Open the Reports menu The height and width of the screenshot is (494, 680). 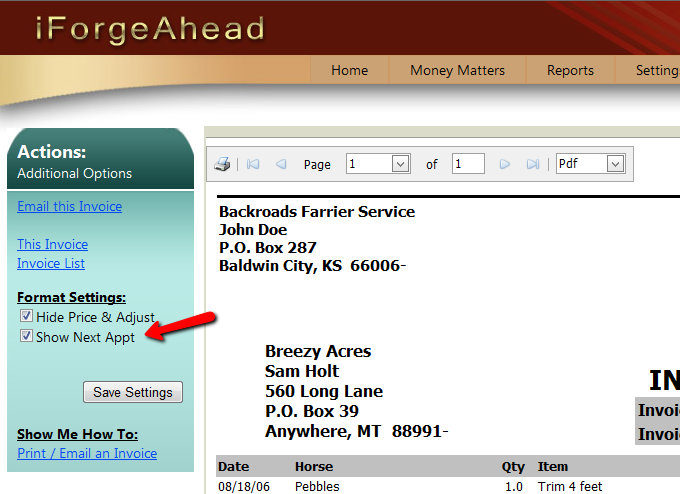tap(570, 70)
